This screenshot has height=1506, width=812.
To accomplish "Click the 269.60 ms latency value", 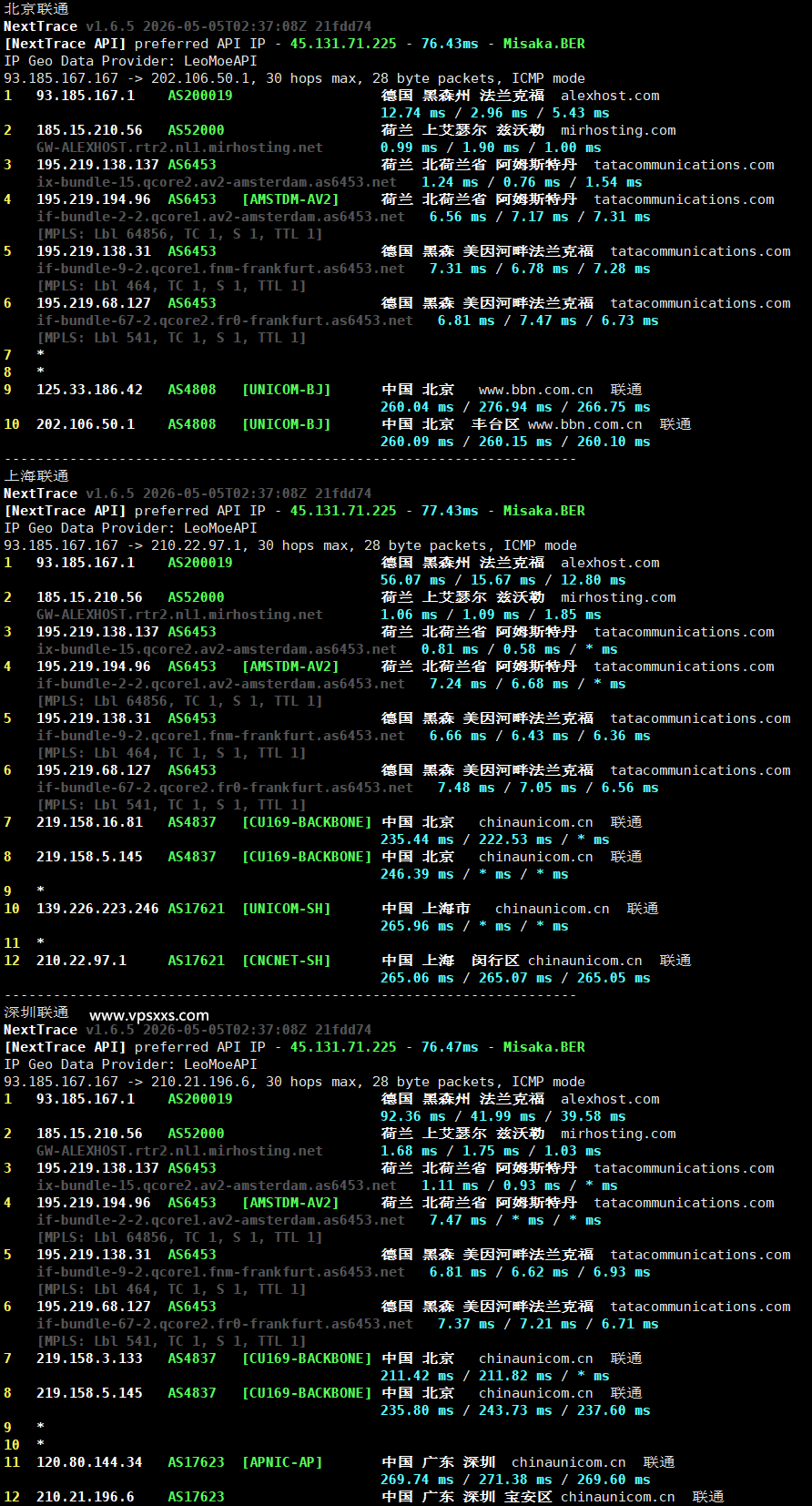I will [x=614, y=1480].
